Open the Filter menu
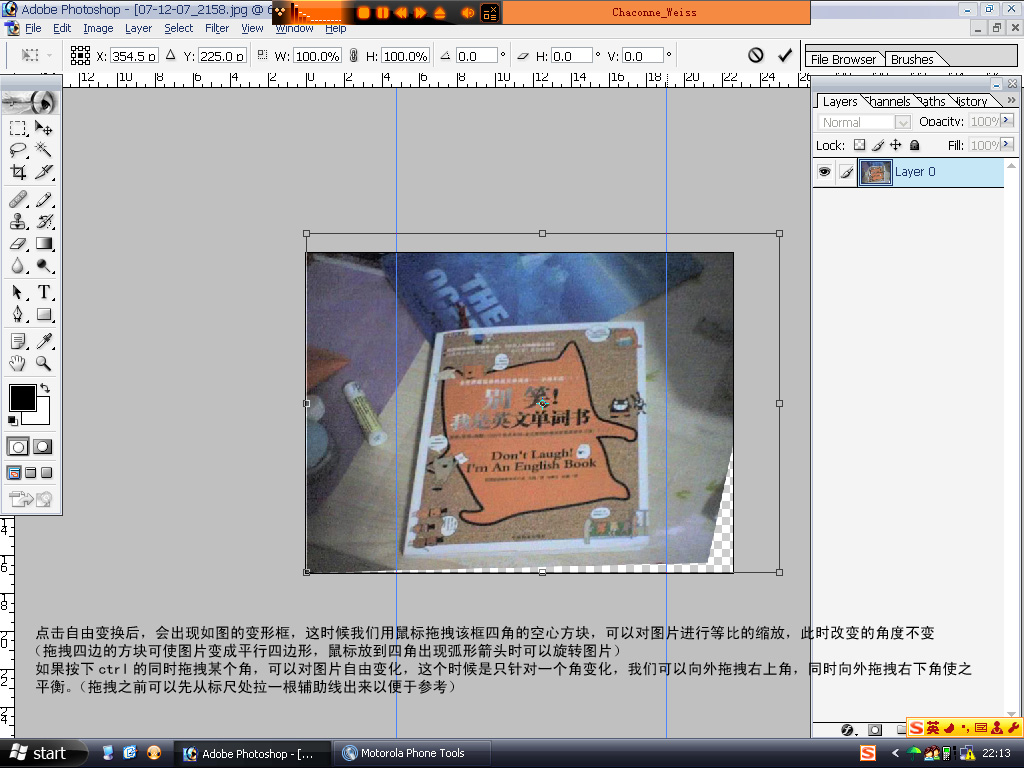The height and width of the screenshot is (768, 1024). (217, 28)
